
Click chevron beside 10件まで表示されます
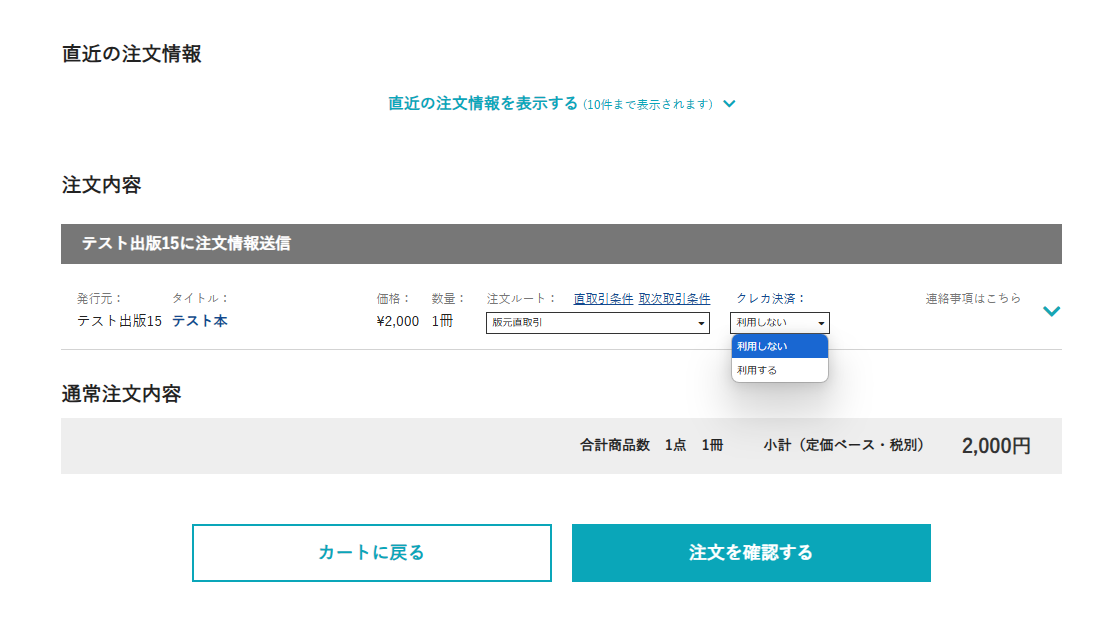[x=729, y=104]
